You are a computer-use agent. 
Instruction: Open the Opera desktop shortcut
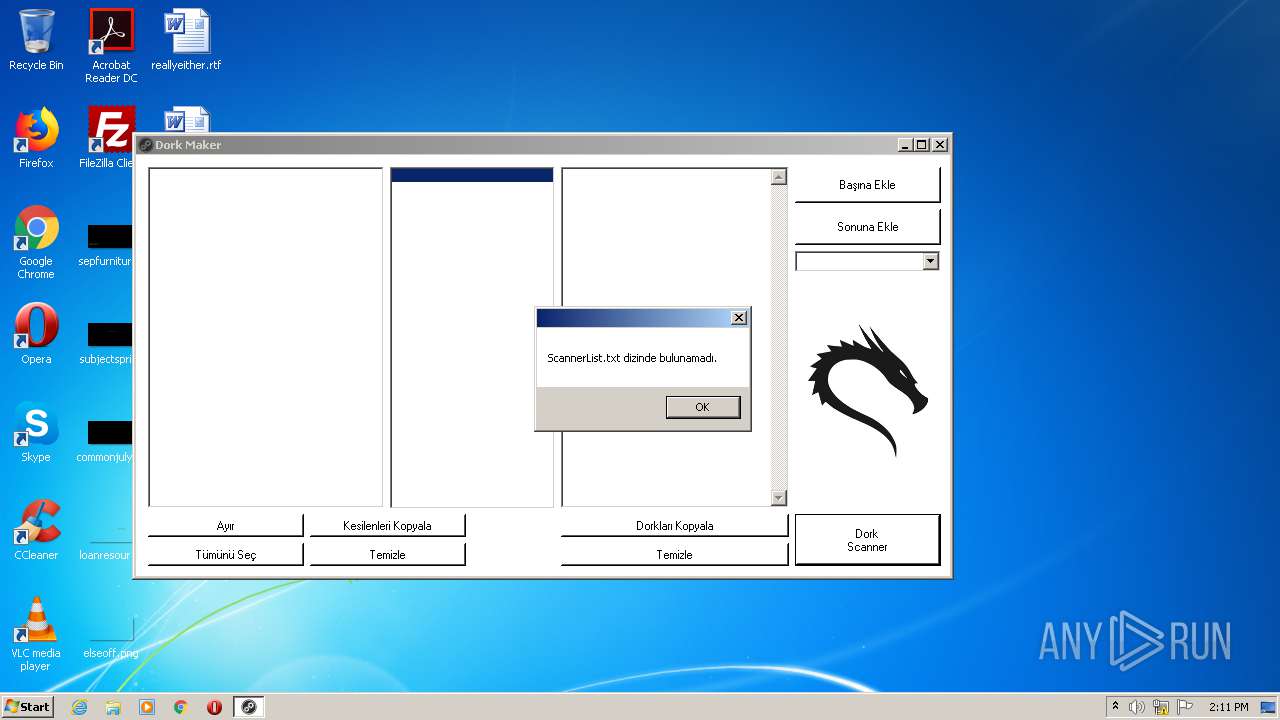coord(36,334)
